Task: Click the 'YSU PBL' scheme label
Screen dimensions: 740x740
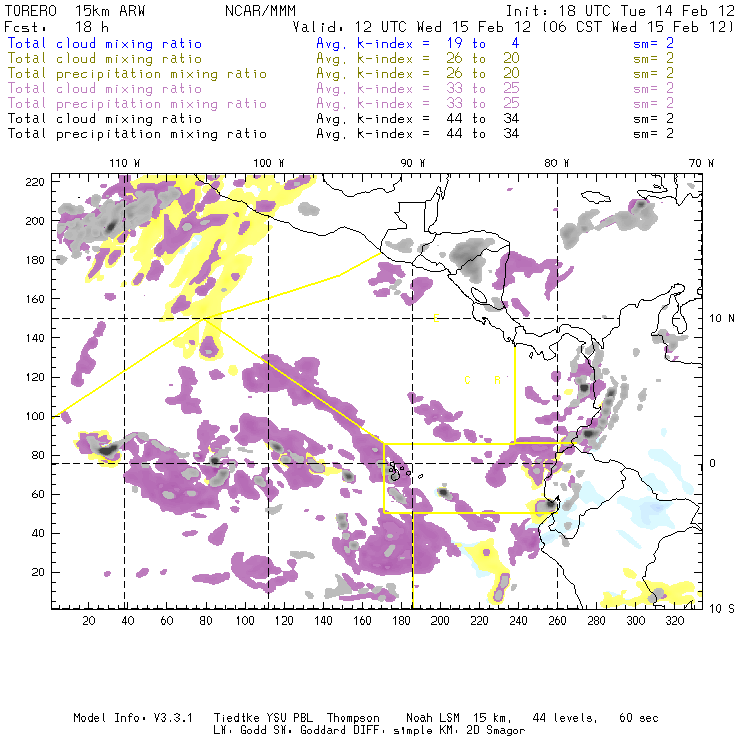Action: [289, 718]
